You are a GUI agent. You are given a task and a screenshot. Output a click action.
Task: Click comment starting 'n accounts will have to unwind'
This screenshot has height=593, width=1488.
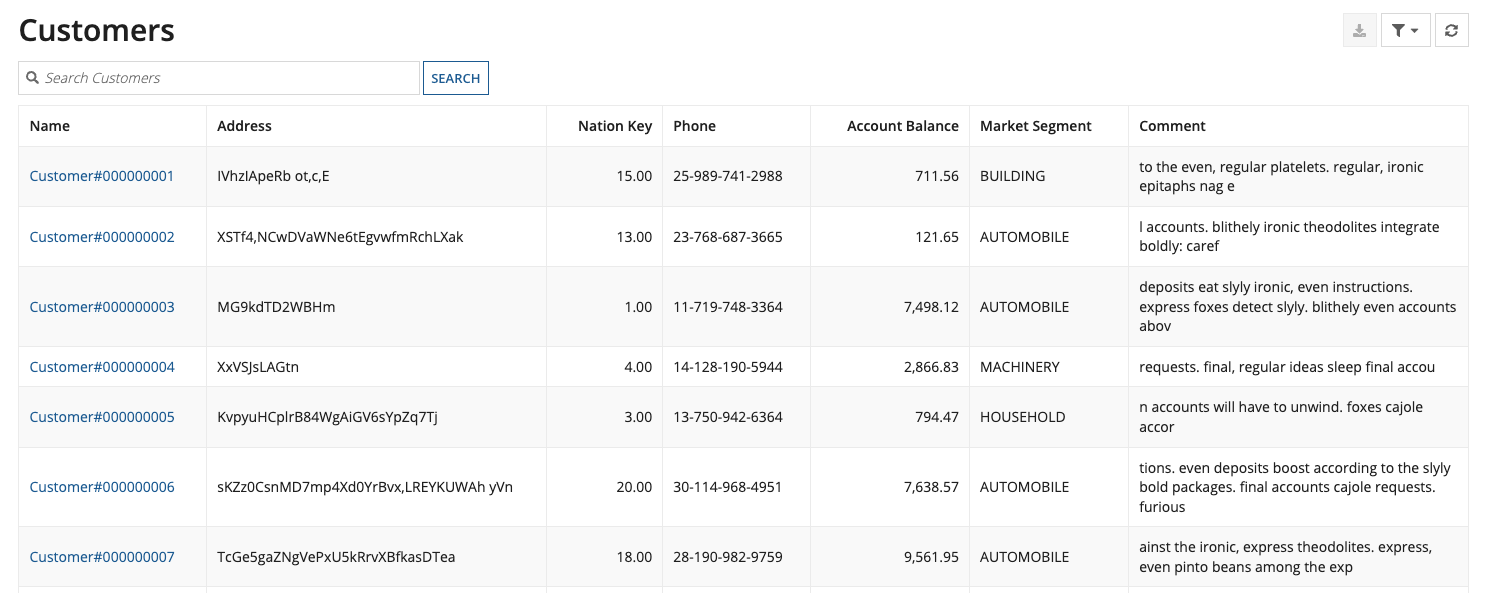point(1281,417)
